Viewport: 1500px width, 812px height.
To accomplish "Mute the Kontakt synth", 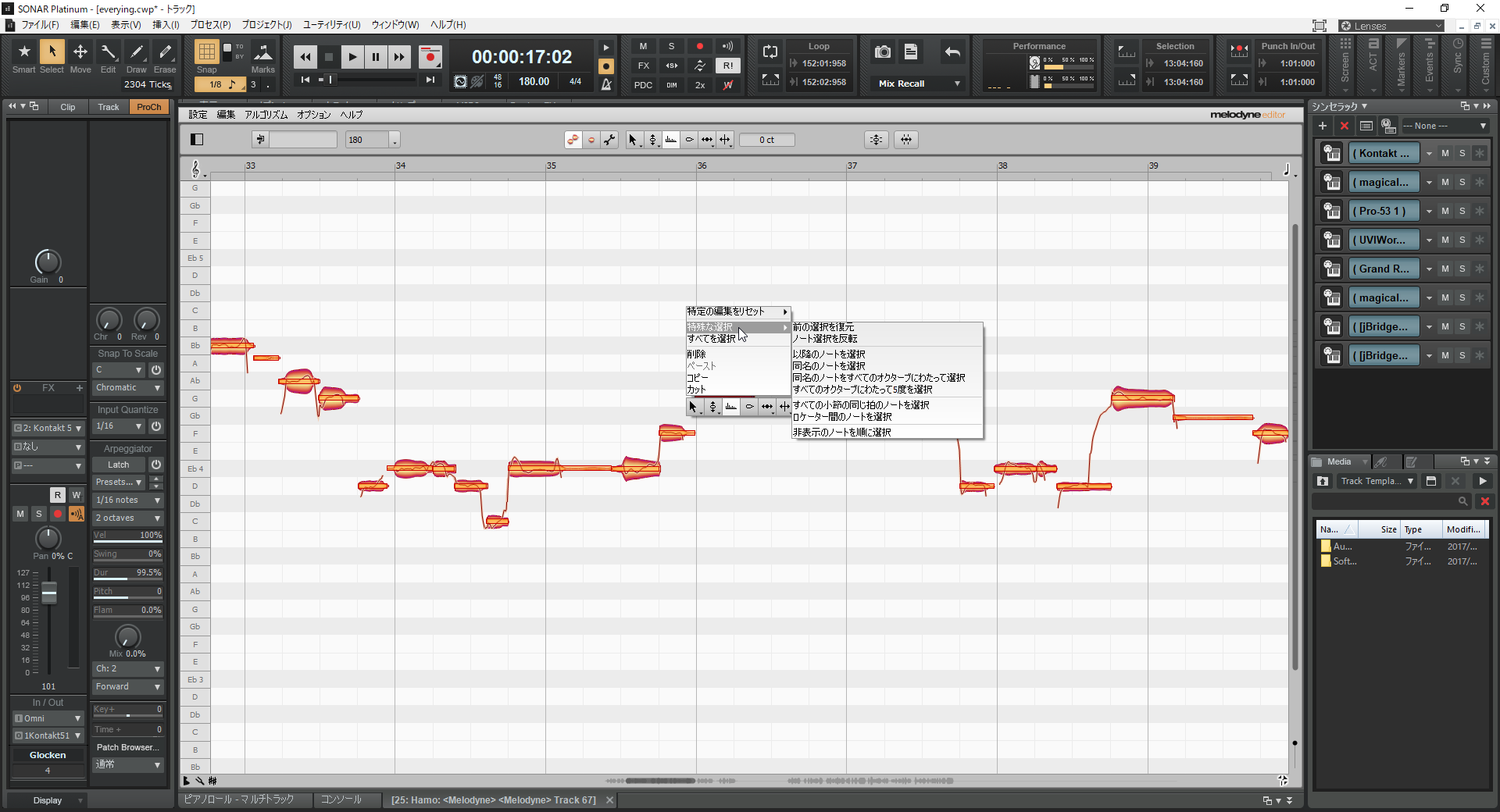I will [1445, 154].
